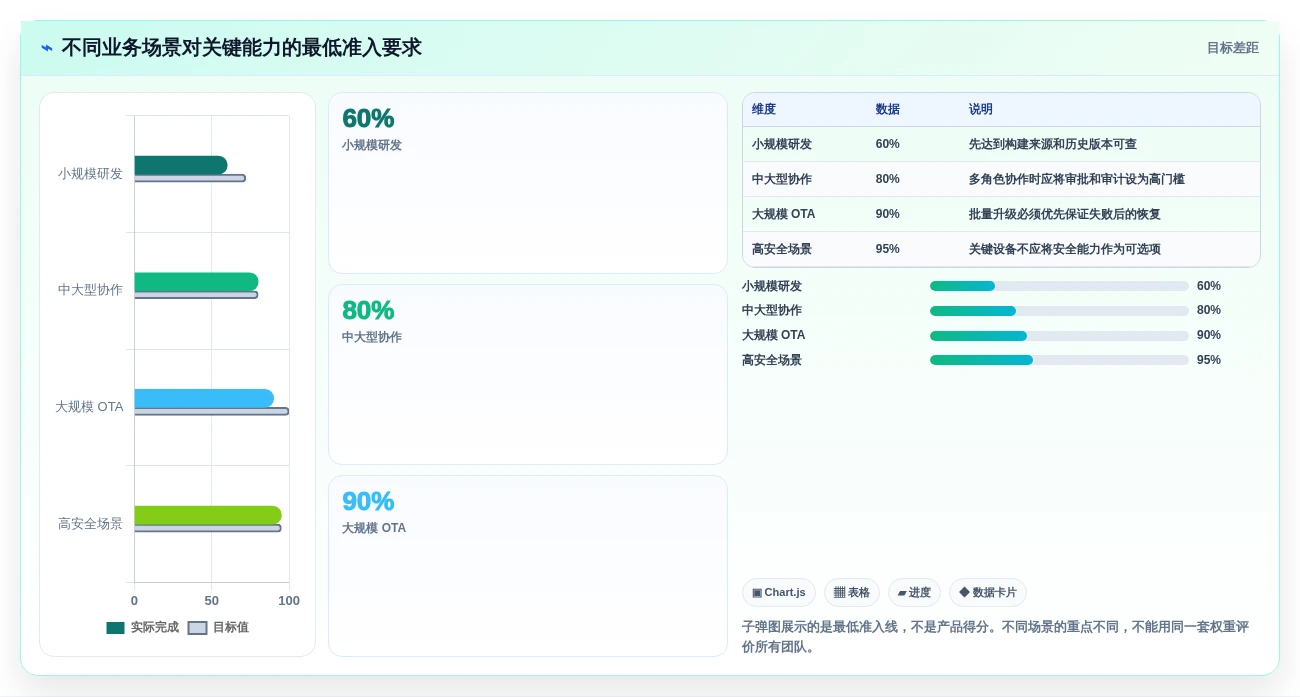
Task: Click the 目标差距 label
Action: pyautogui.click(x=1232, y=48)
